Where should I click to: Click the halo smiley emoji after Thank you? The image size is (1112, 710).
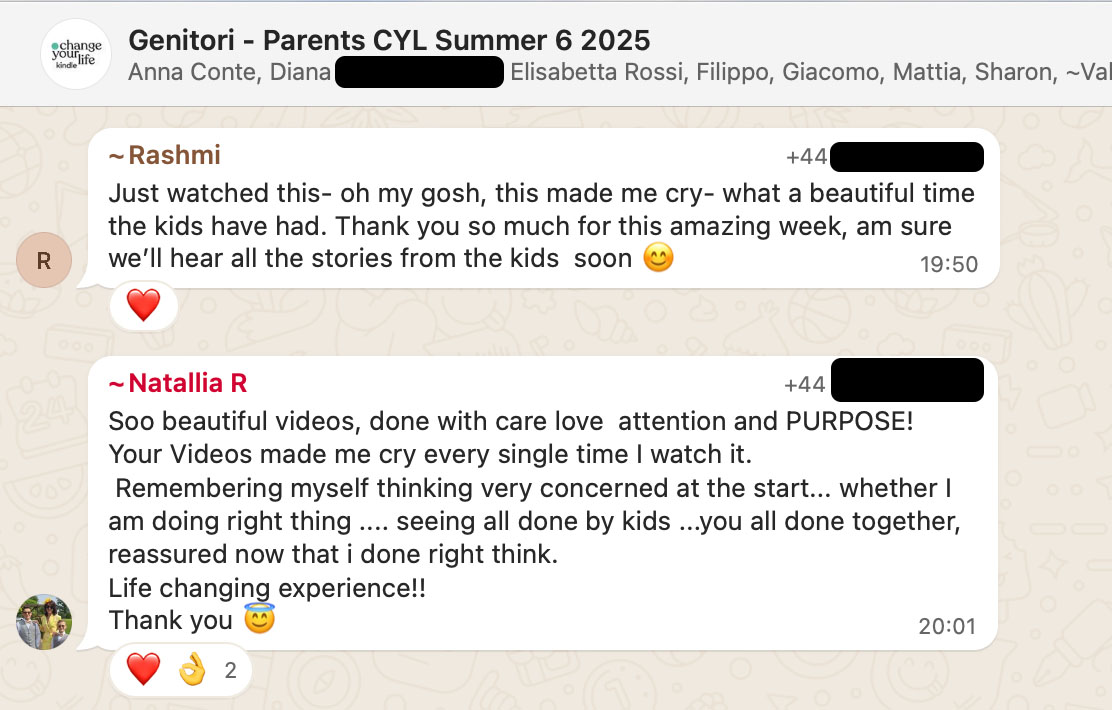click(260, 619)
